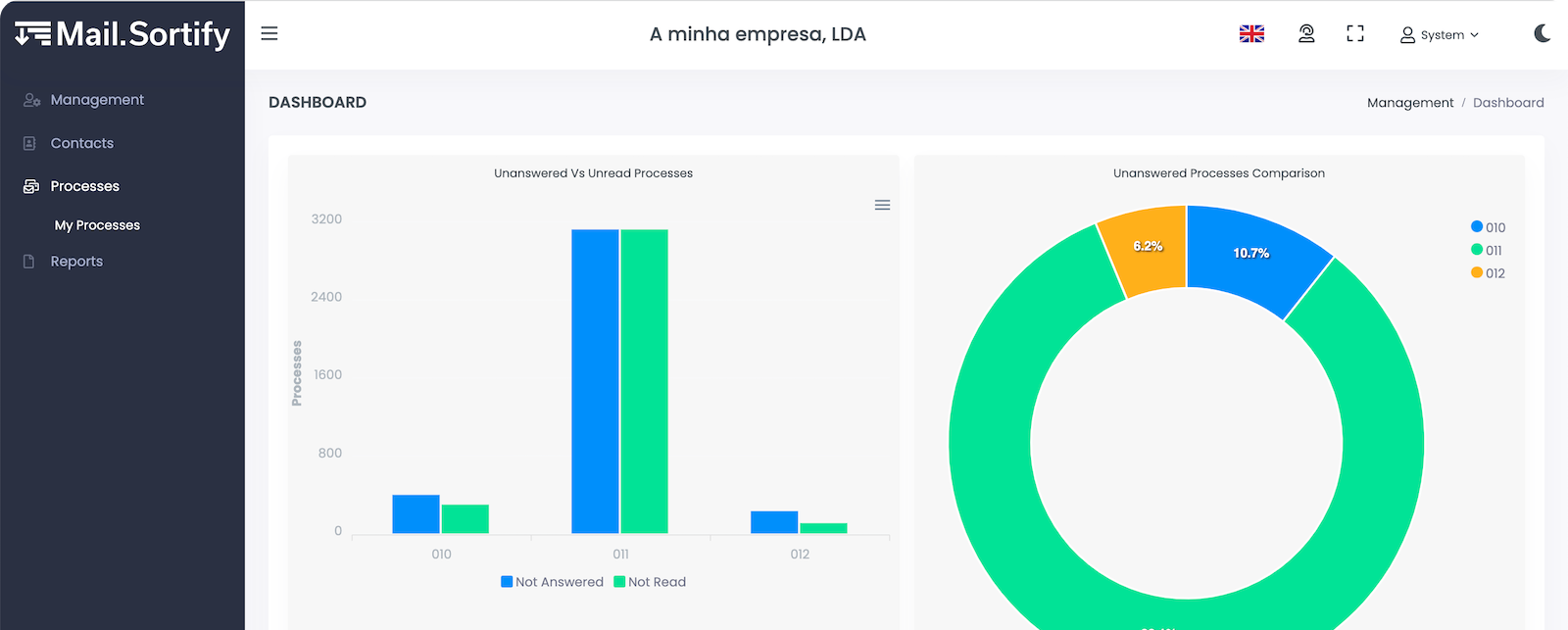Click the blue Not Answered bar for 010

[x=416, y=514]
